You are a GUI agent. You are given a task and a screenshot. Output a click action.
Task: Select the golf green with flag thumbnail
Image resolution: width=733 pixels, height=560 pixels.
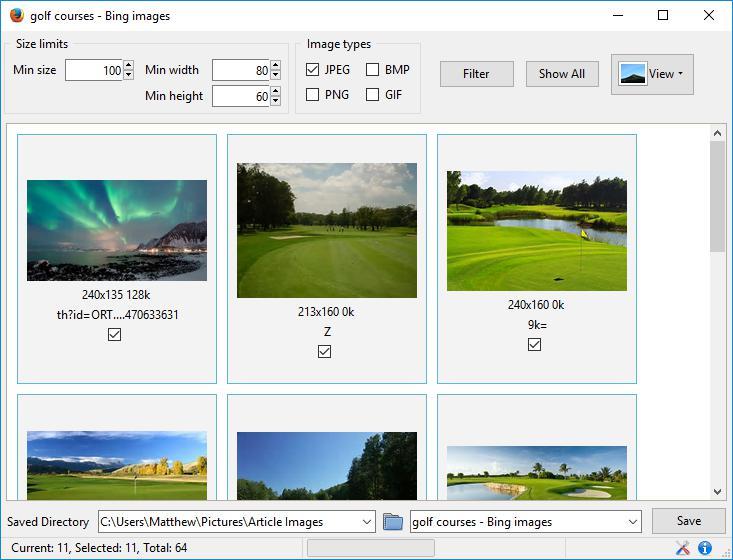(x=537, y=231)
